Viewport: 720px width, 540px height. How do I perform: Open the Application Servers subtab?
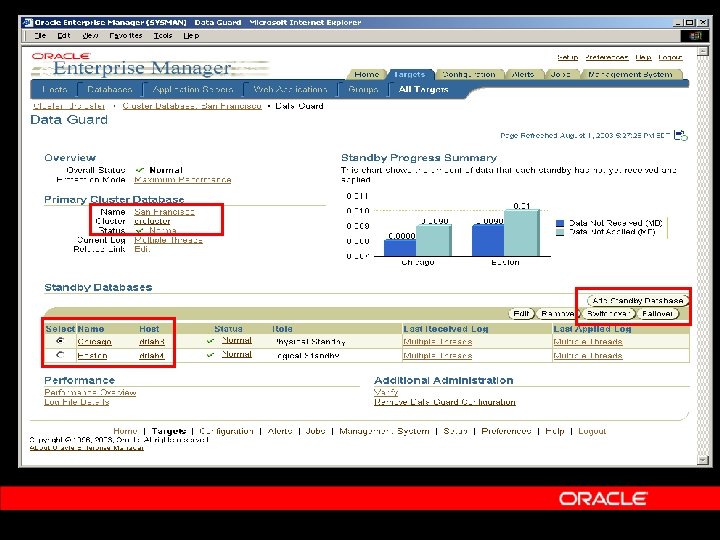point(193,90)
